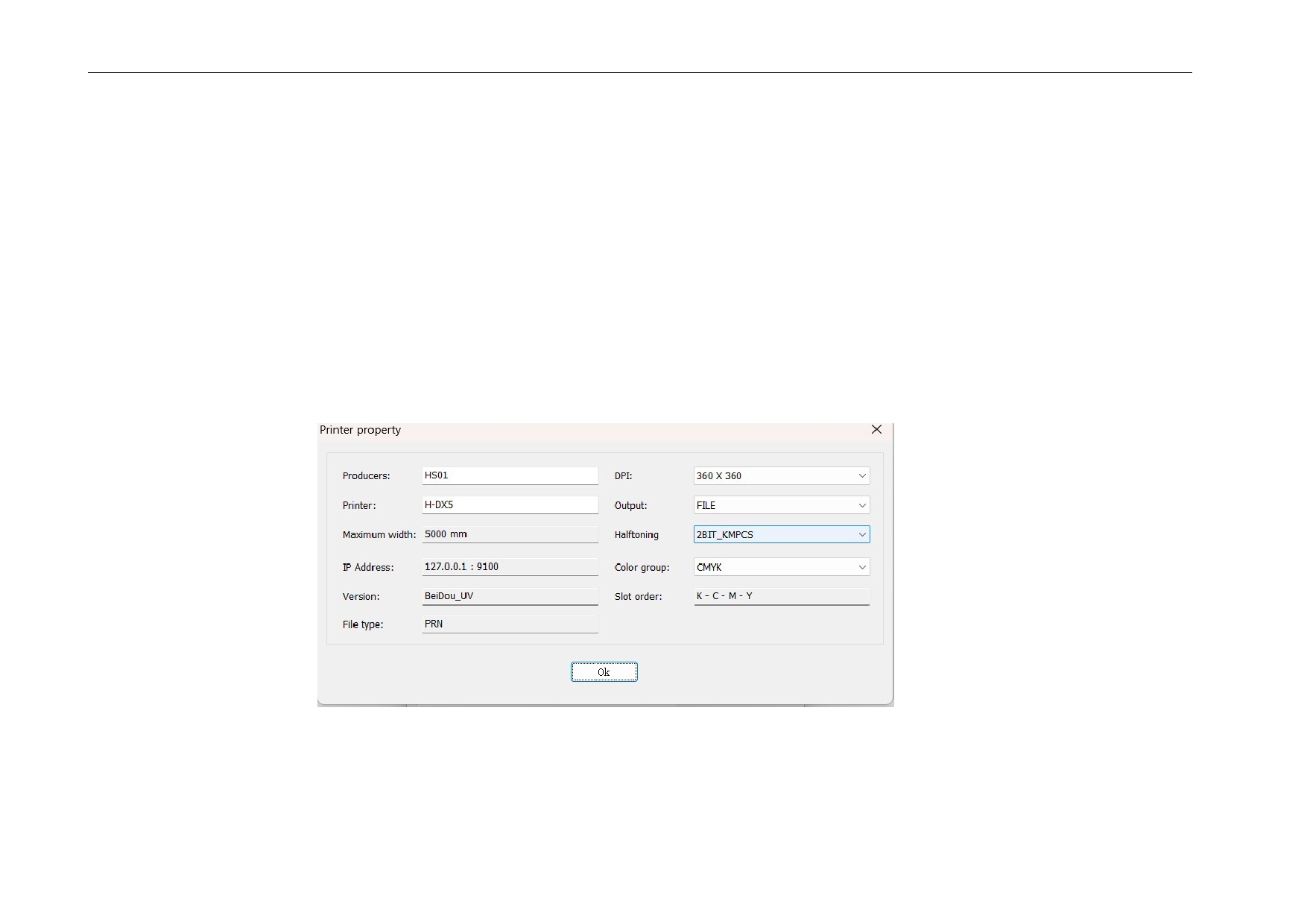Click the IP Address field 127.0.0.1 : 9100
1307x924 pixels.
(x=510, y=567)
